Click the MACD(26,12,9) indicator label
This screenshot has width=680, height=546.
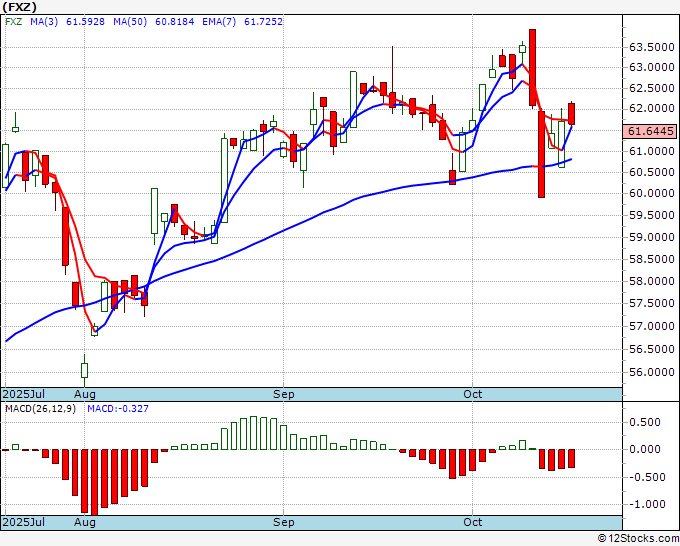40,409
